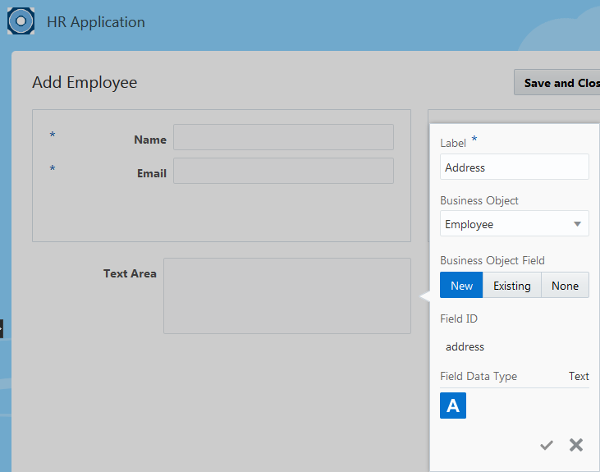The height and width of the screenshot is (472, 600).
Task: Expand the dark side panel handle on left edge
Action: (x=2, y=327)
